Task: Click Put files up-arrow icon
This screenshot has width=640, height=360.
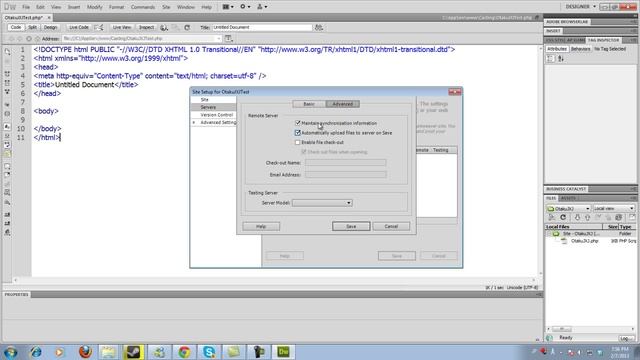Action: pos(588,218)
